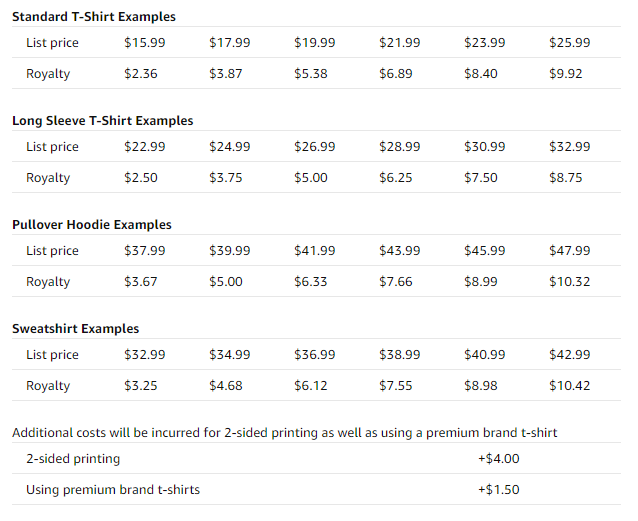
Task: Click the $3.67 hoodie royalty
Action: point(140,282)
